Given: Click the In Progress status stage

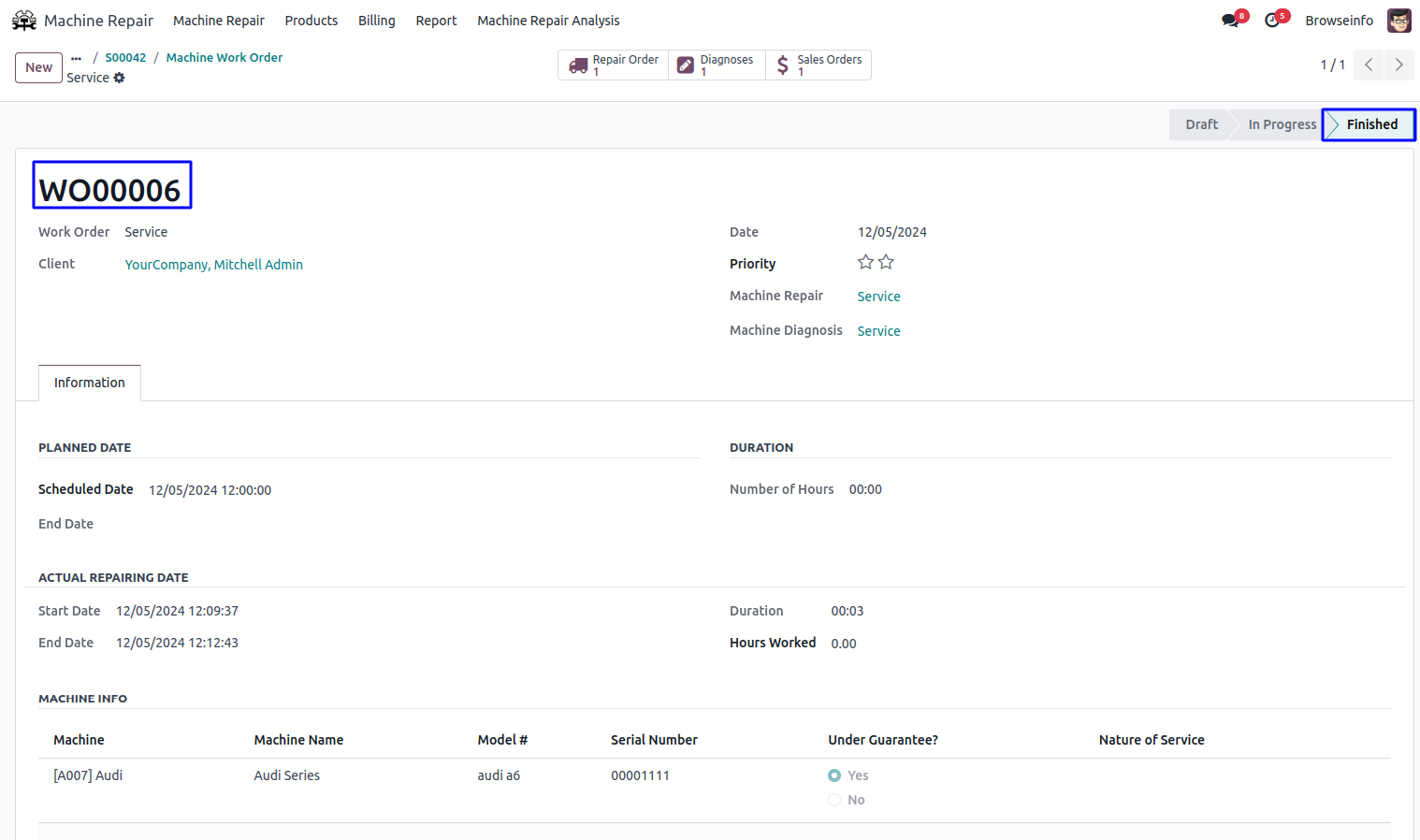Looking at the screenshot, I should click(x=1282, y=124).
